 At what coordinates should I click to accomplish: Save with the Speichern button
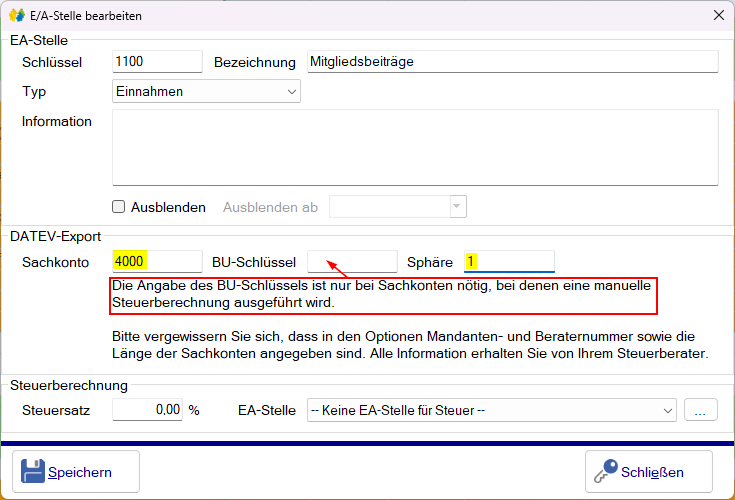[x=76, y=471]
